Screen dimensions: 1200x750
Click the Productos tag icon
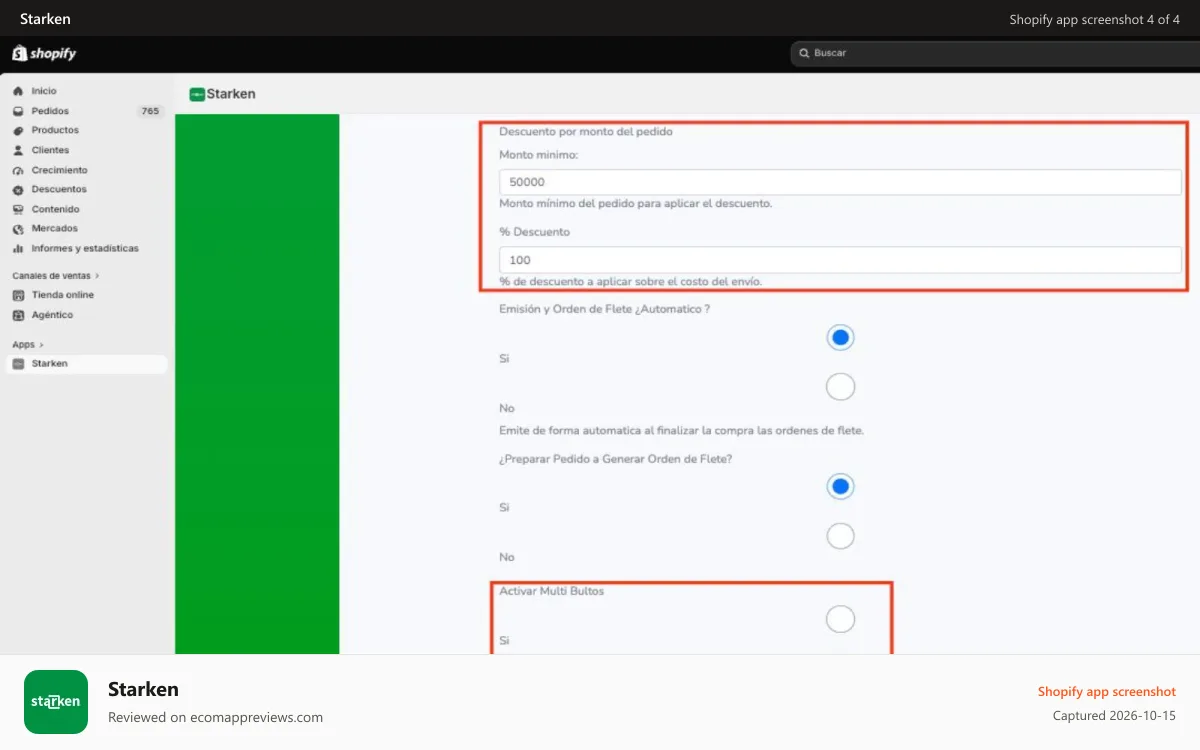click(18, 131)
